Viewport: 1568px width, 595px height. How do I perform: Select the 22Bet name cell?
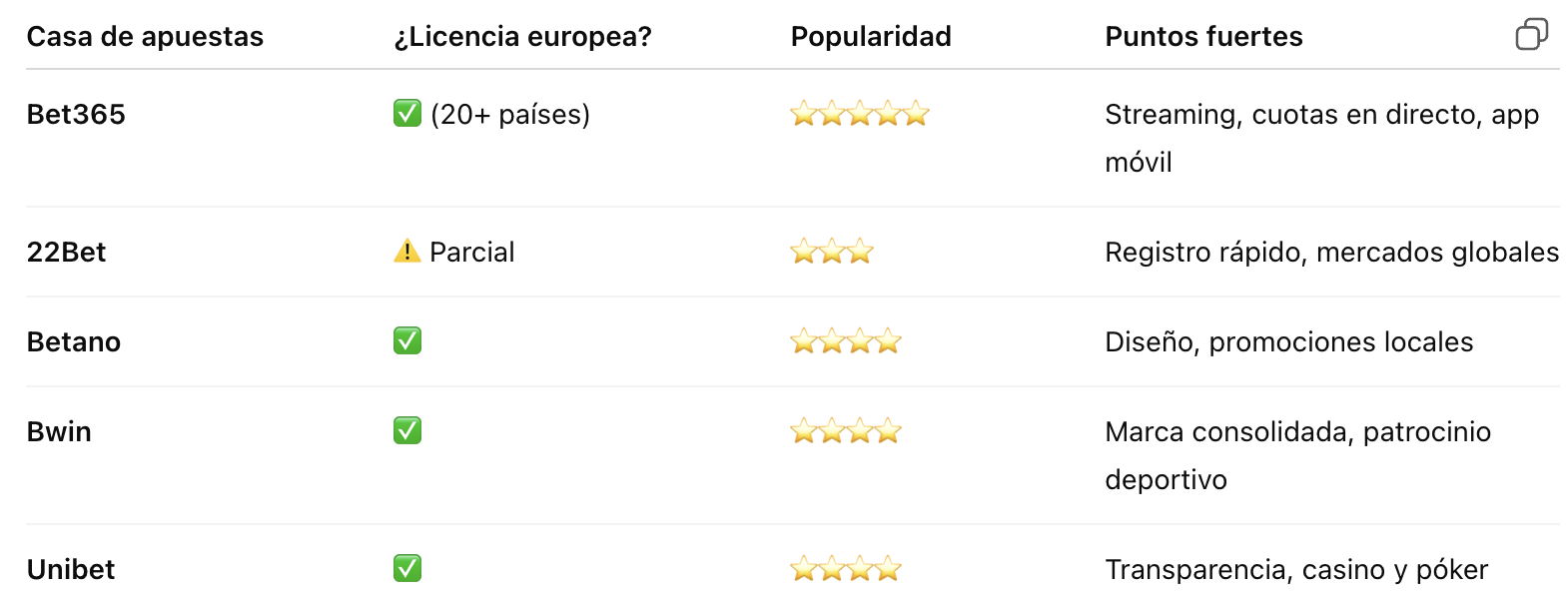(x=66, y=253)
